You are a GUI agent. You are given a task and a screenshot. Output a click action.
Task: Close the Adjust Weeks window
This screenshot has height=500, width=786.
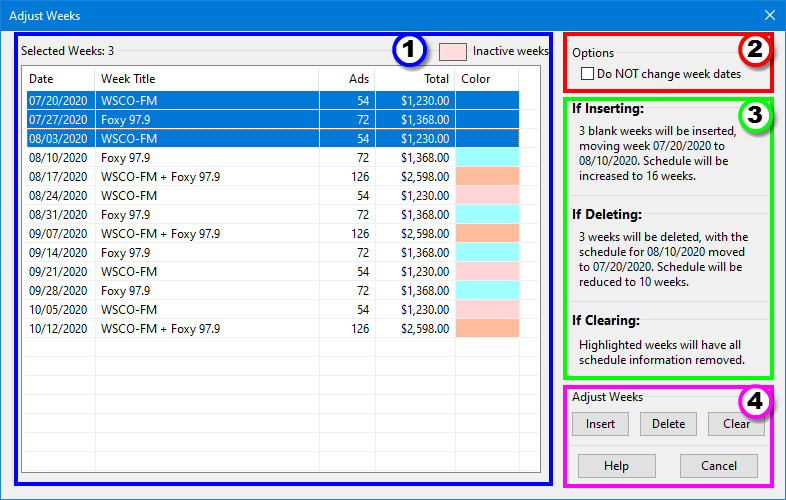770,16
